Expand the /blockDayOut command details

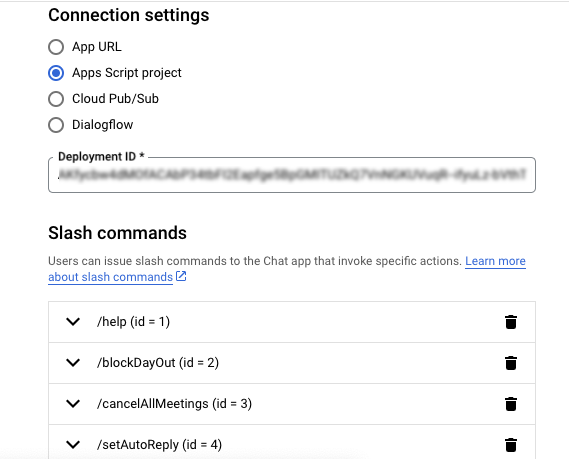click(x=73, y=363)
